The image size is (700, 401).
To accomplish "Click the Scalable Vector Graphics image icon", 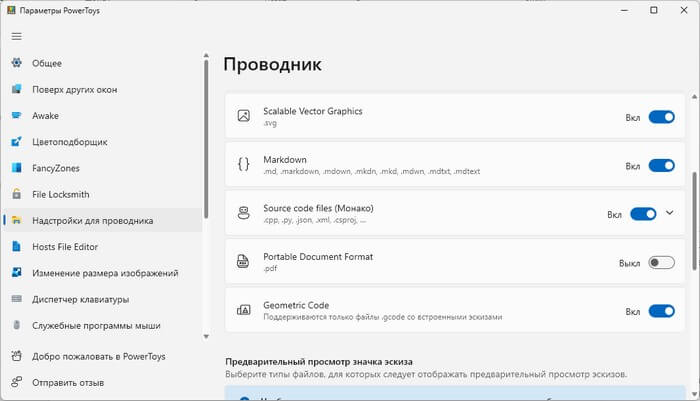I will [x=243, y=116].
